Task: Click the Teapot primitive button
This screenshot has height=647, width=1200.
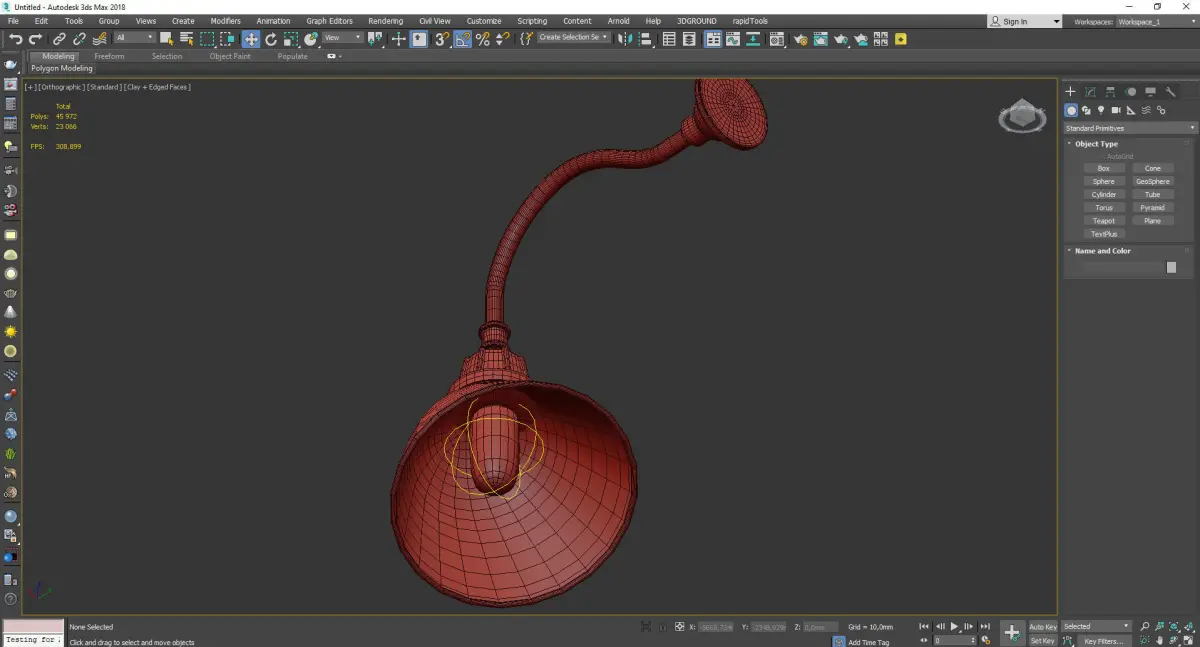Action: click(x=1103, y=221)
